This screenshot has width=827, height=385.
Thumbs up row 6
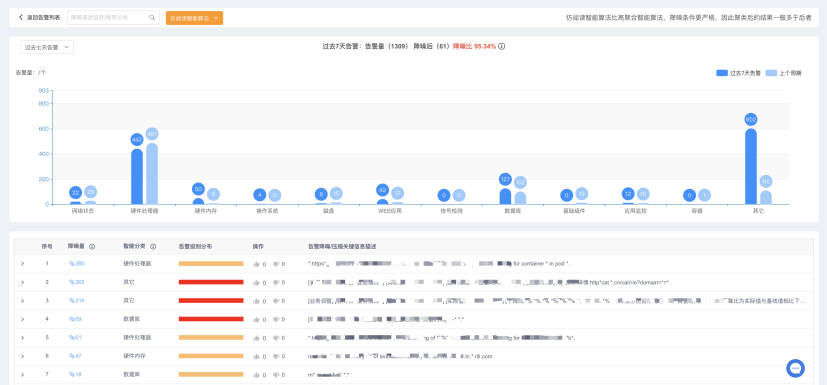256,357
